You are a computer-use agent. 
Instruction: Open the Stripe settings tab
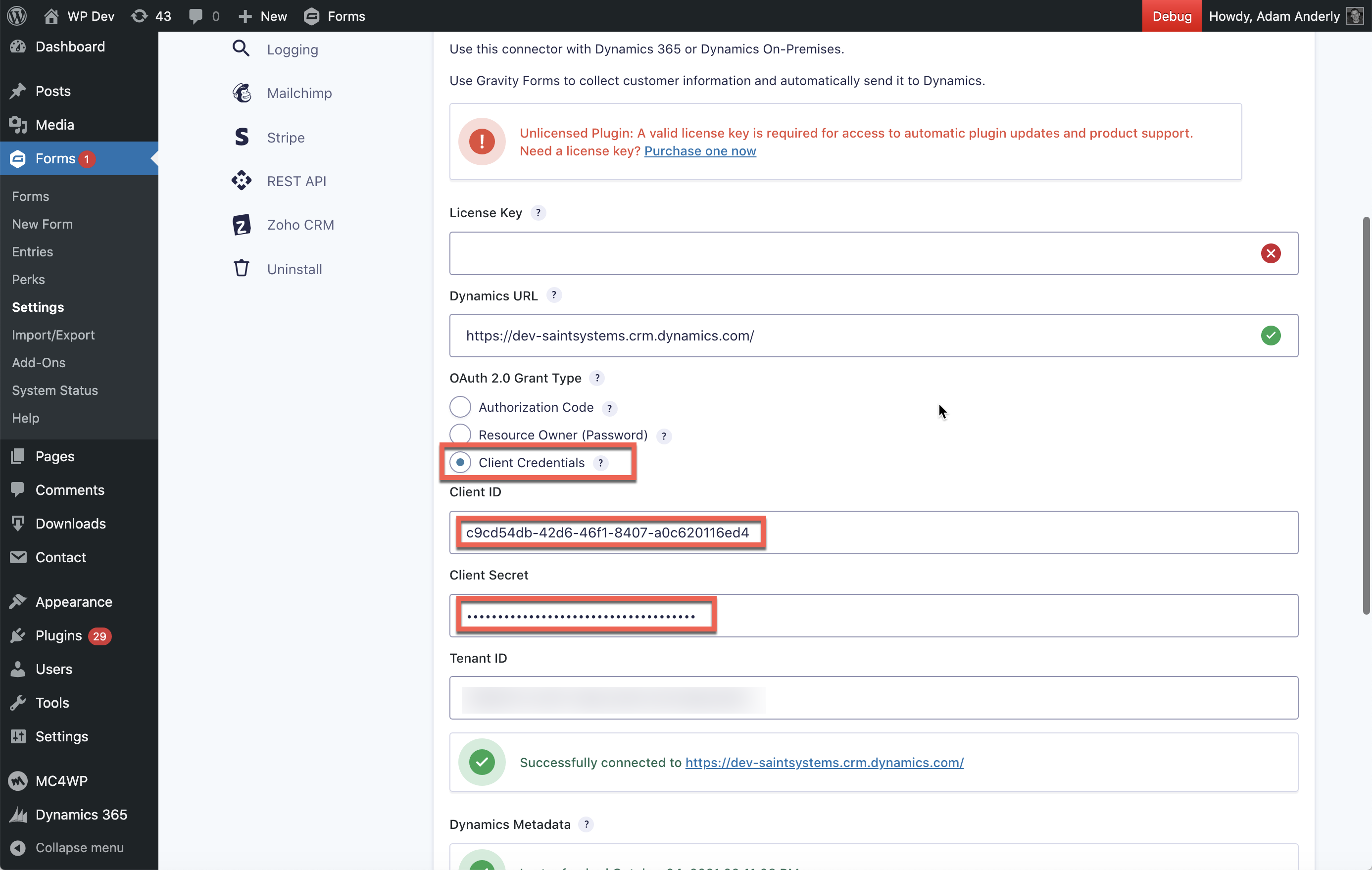pos(268,137)
